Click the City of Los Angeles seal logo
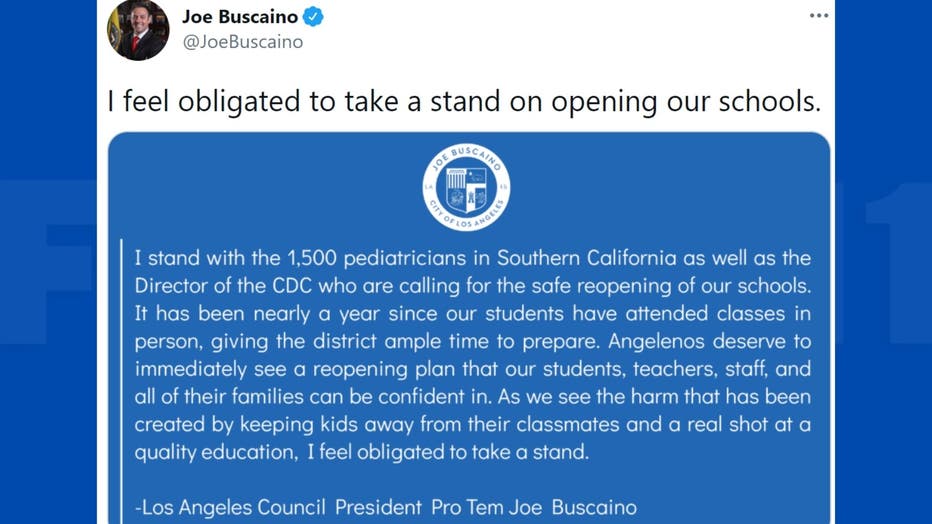 point(467,187)
